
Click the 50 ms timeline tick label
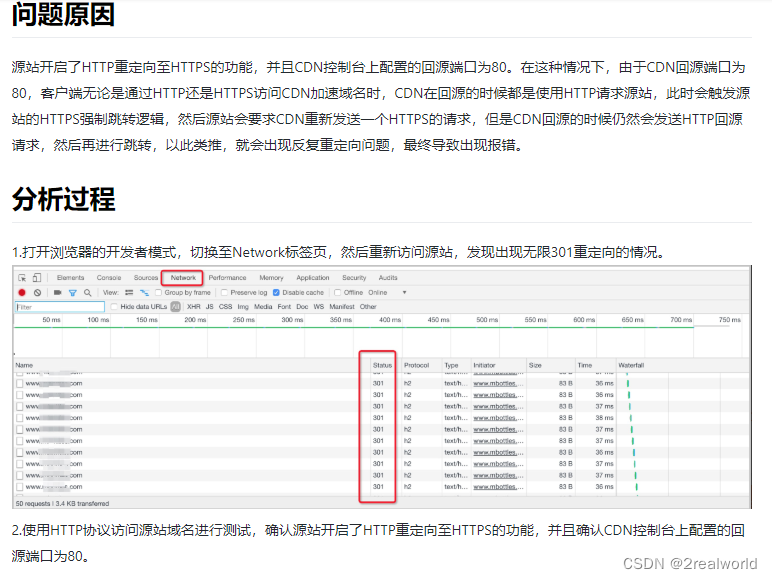51,320
